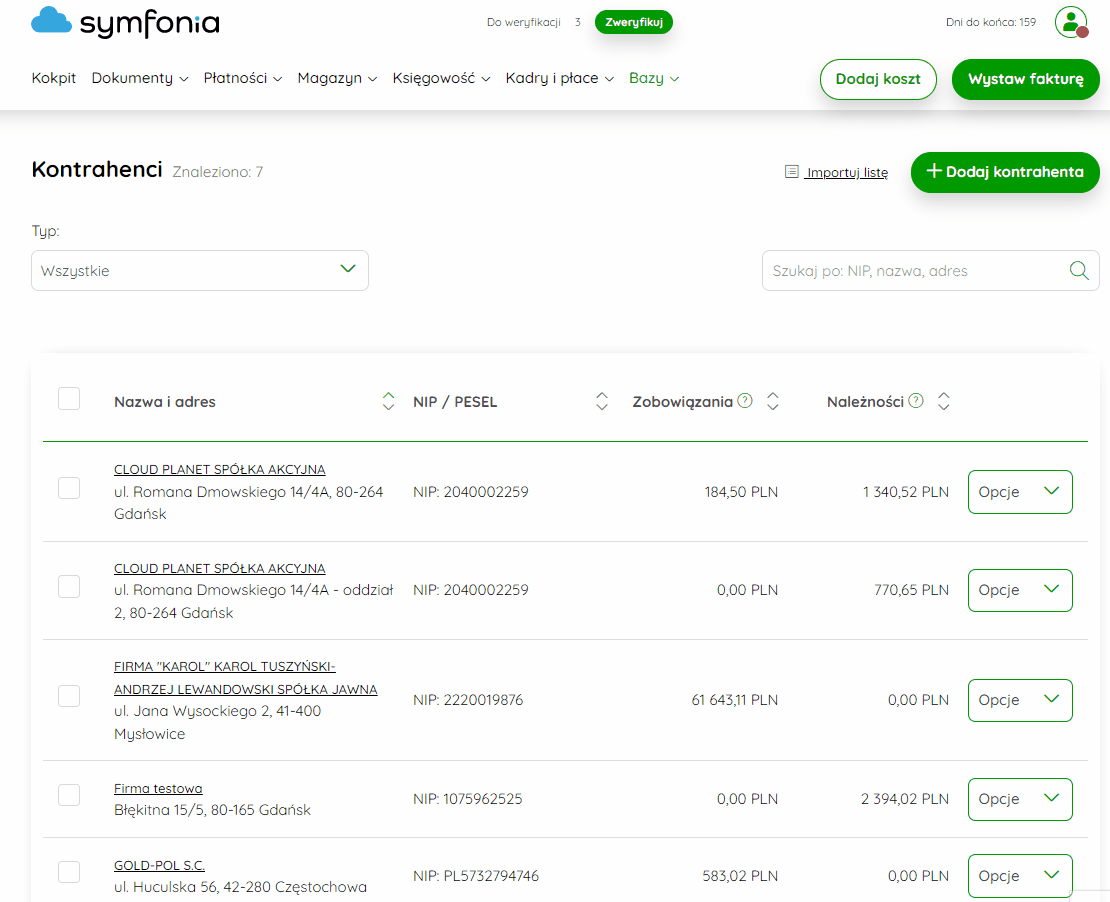
Task: Sort by NIP / PESEL column arrows
Action: tap(602, 401)
